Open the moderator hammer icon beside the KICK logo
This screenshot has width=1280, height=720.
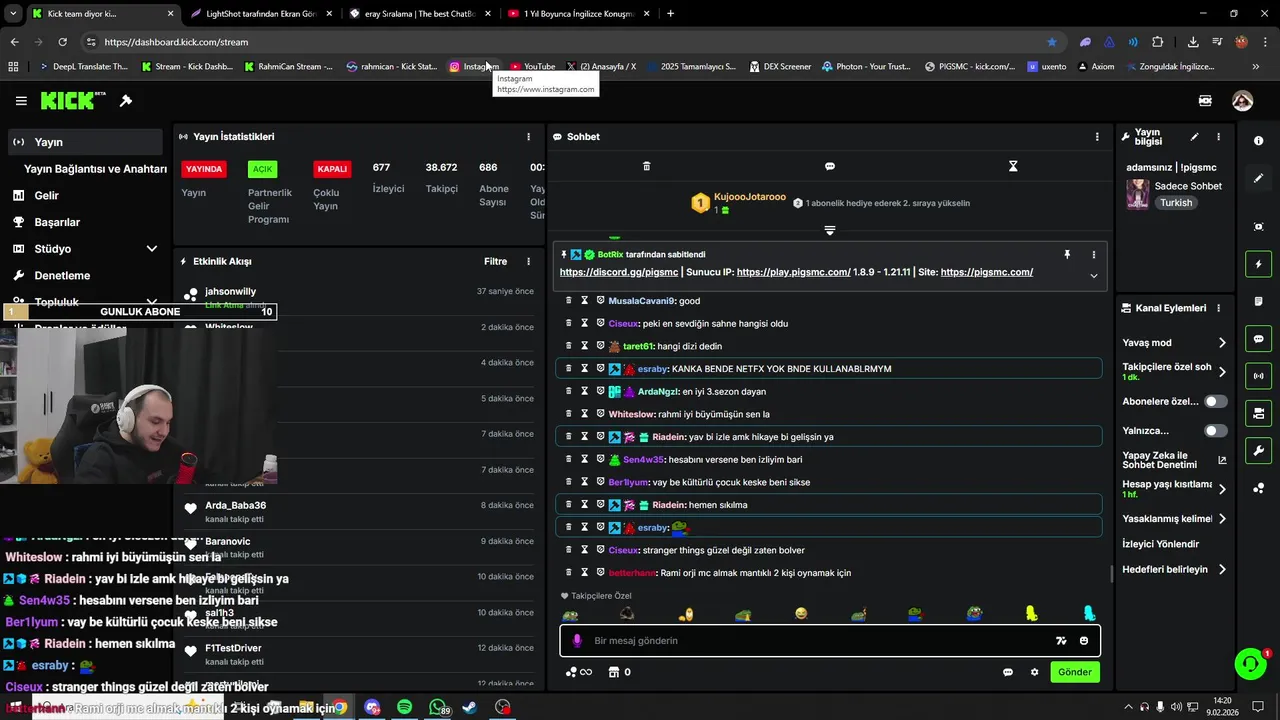(126, 101)
